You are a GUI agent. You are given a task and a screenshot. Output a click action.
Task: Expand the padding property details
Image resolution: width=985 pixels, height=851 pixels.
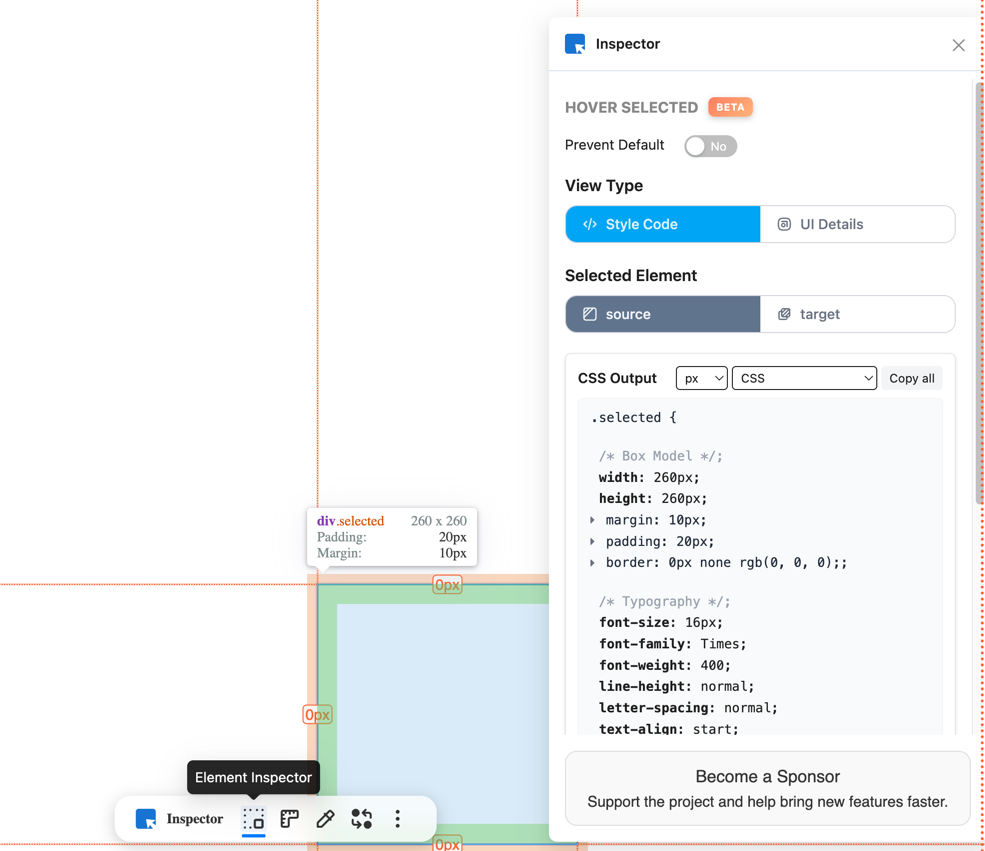592,541
